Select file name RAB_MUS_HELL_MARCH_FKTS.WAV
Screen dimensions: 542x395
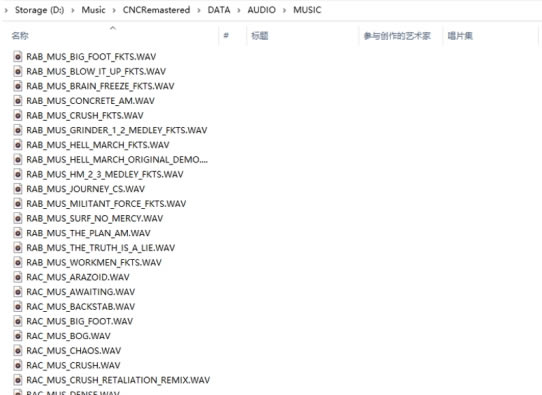coord(98,145)
